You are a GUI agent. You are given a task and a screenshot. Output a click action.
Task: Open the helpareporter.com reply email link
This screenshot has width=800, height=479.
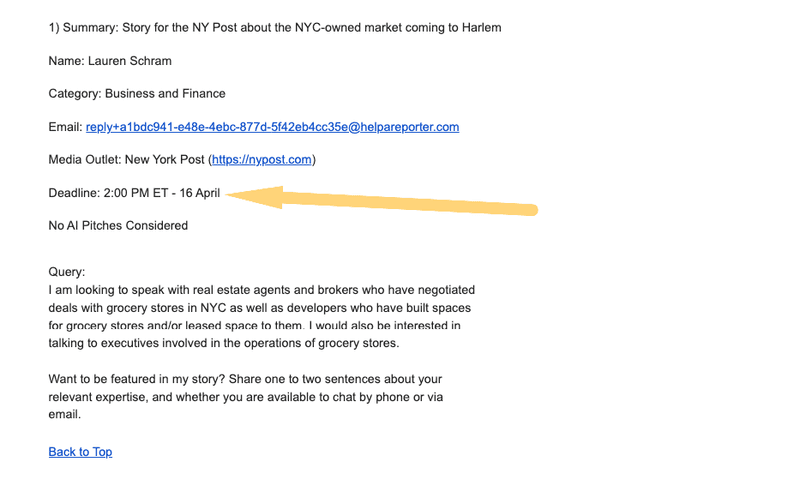click(x=272, y=127)
